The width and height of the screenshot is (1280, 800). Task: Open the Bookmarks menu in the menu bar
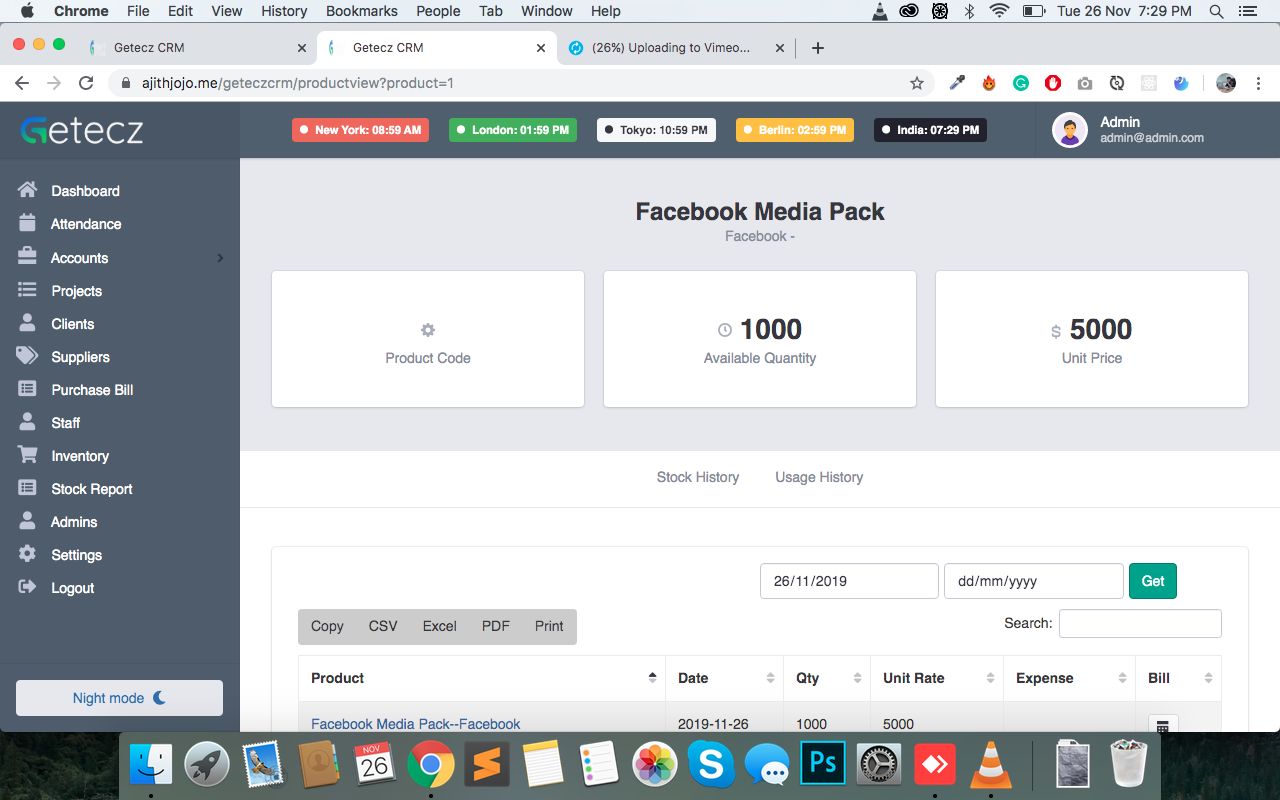[362, 11]
